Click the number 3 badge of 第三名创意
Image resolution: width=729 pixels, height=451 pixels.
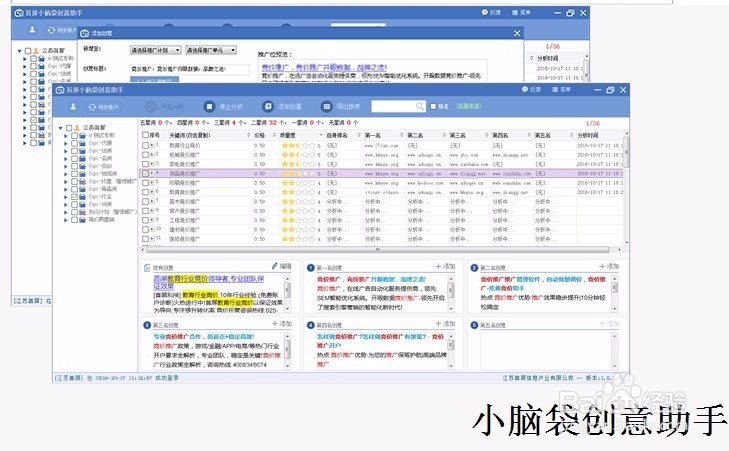click(147, 325)
